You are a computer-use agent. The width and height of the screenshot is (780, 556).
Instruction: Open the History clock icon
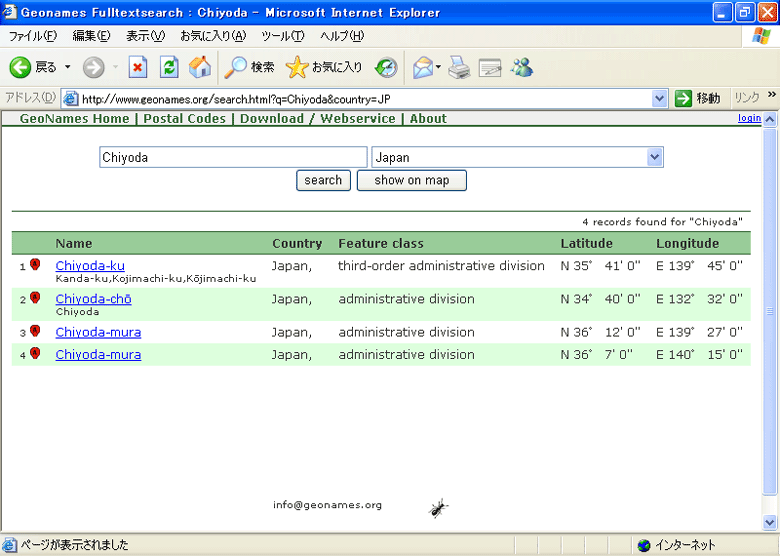coord(386,67)
